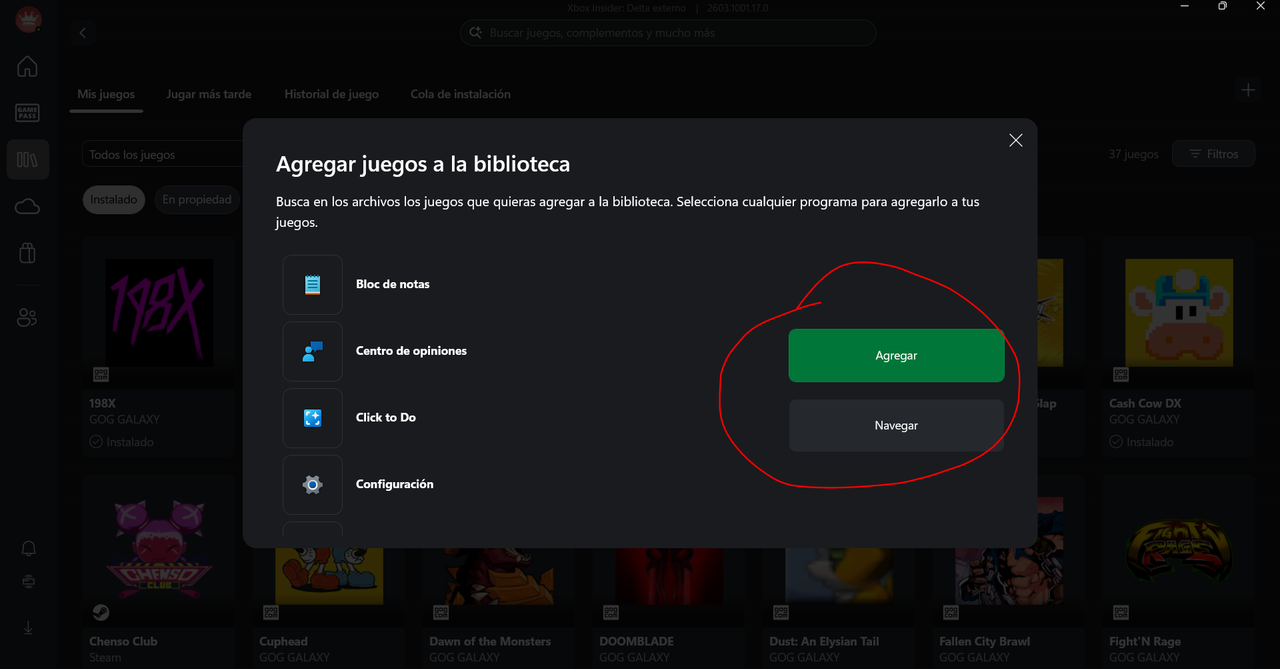Click the game search field

668,33
